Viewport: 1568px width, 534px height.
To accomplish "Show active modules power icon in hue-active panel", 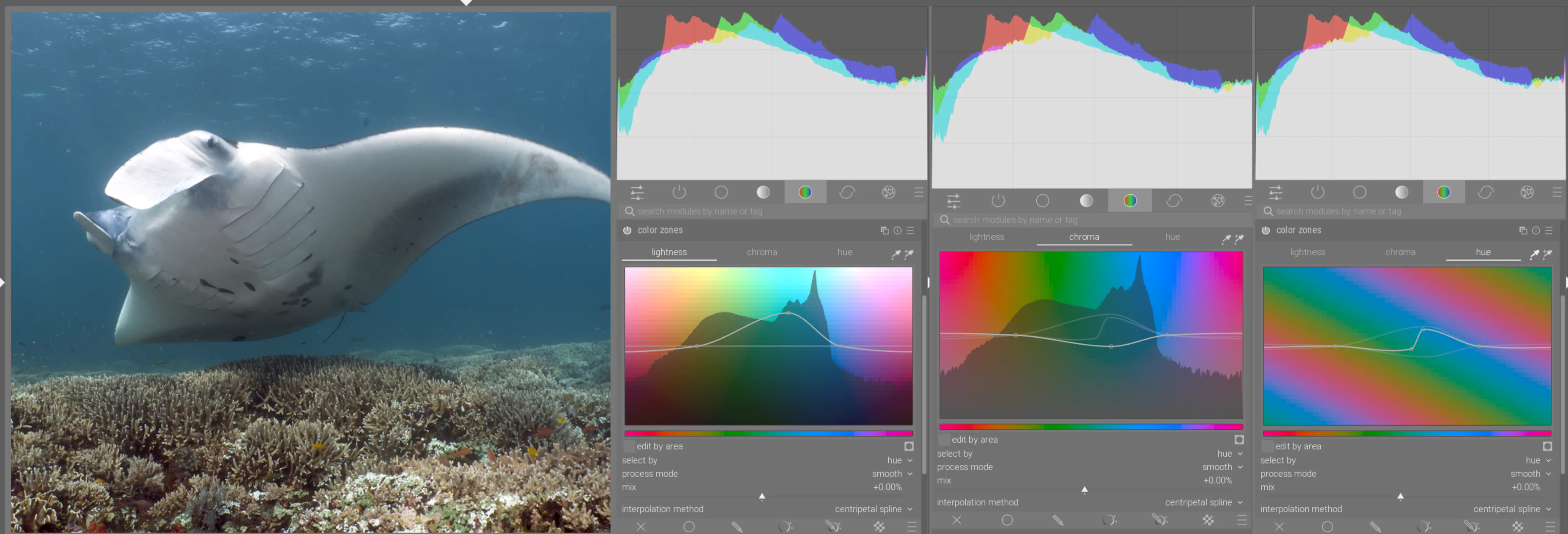I will click(1318, 192).
